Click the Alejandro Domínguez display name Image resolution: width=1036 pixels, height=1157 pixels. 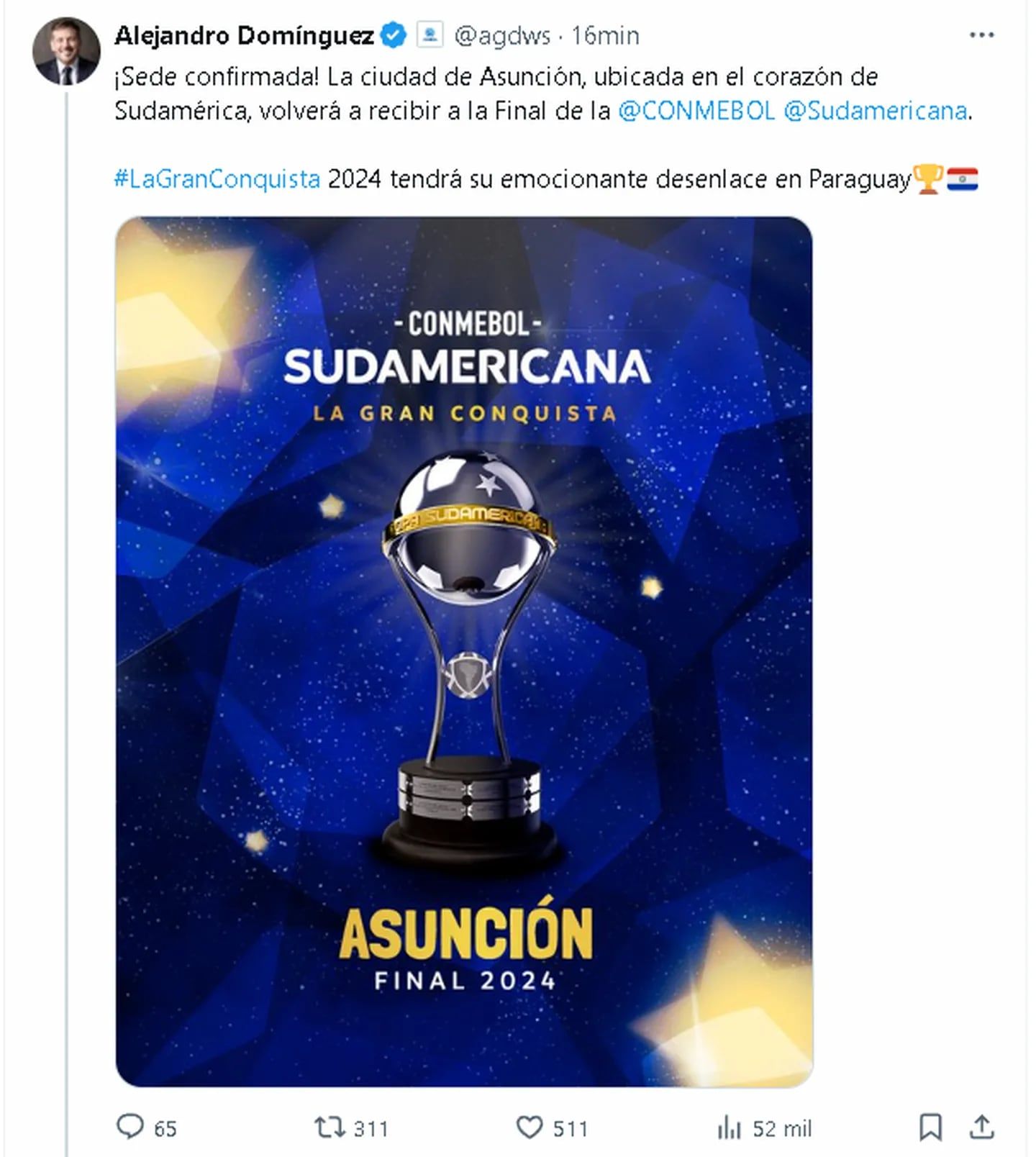tap(244, 35)
